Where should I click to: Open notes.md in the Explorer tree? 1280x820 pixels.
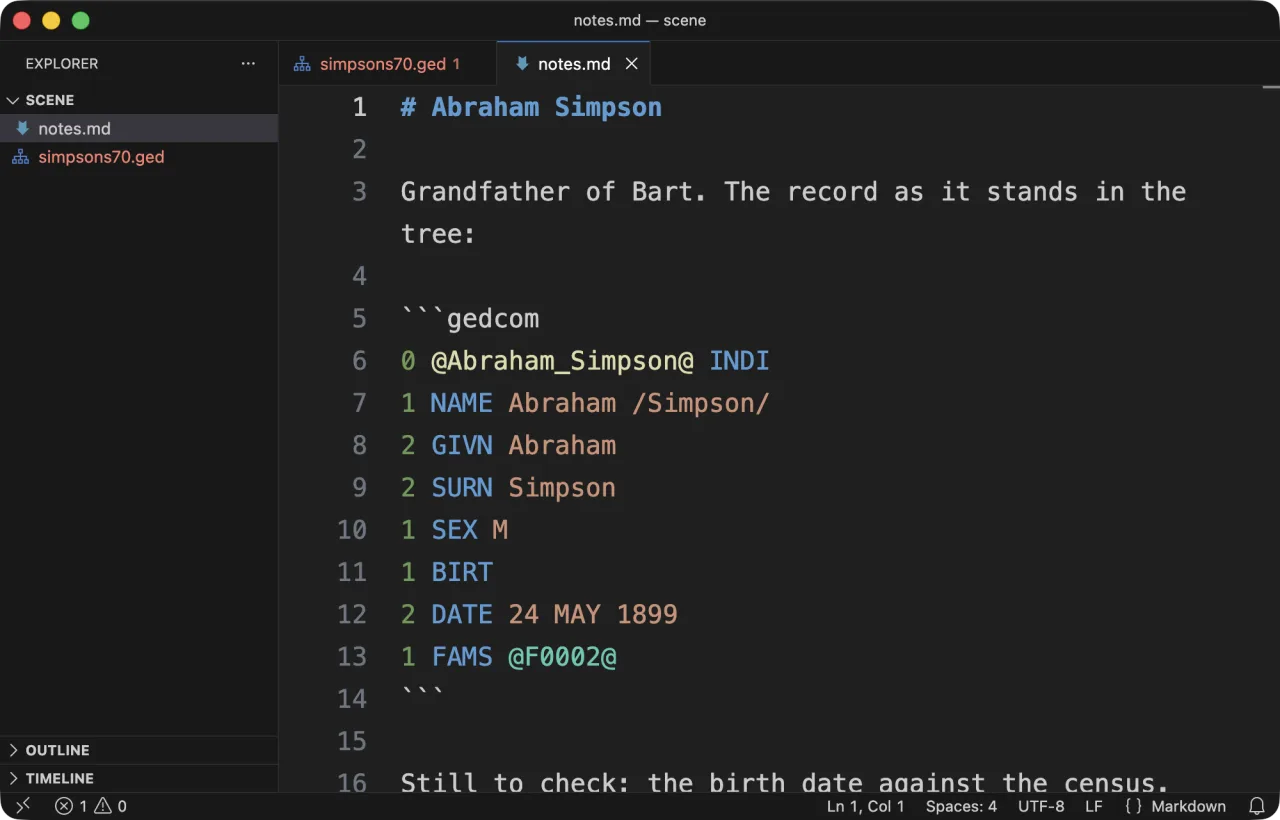point(139,128)
